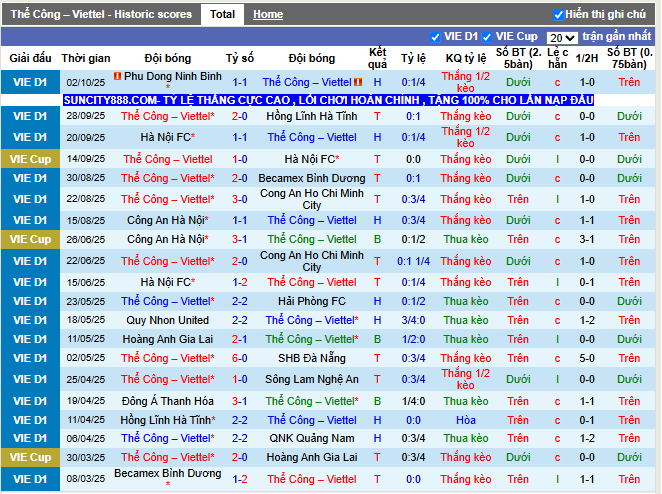Open Công An Hà Nội team on 15/08/25 row
The width and height of the screenshot is (662, 494).
(x=168, y=220)
